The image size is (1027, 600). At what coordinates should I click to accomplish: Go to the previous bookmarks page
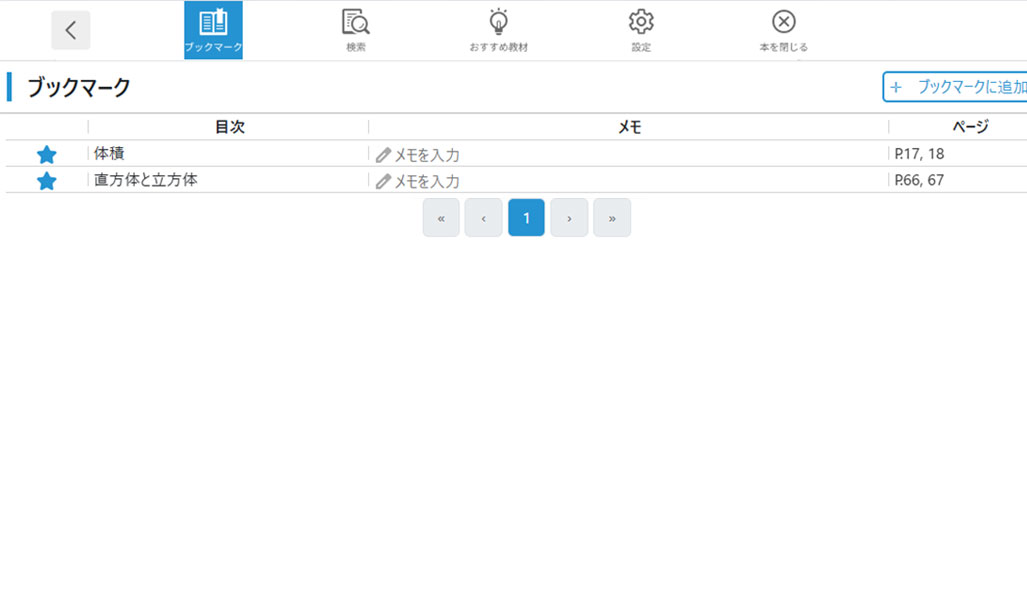click(x=484, y=218)
